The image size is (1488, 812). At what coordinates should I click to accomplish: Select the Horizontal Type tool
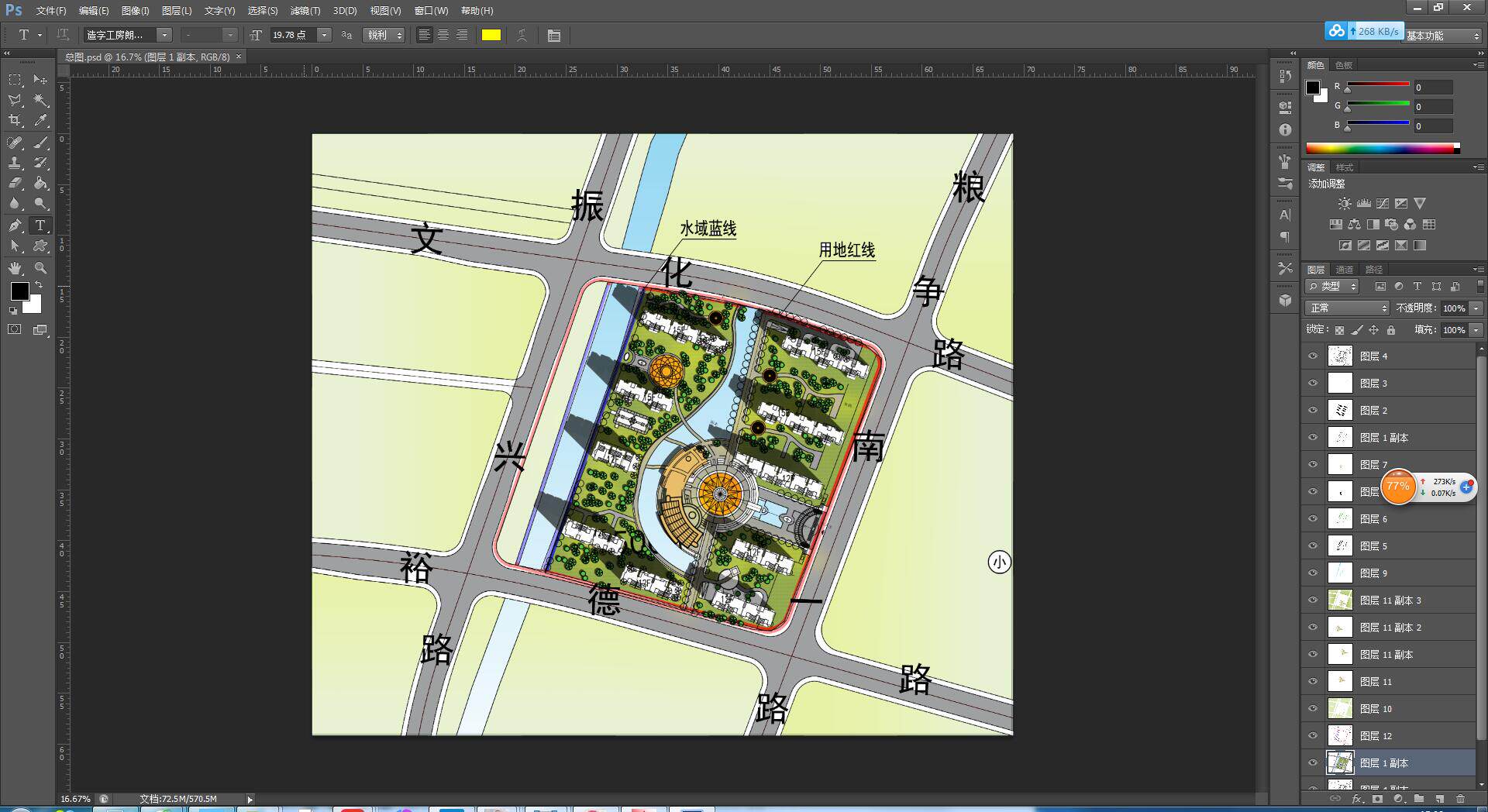[40, 225]
